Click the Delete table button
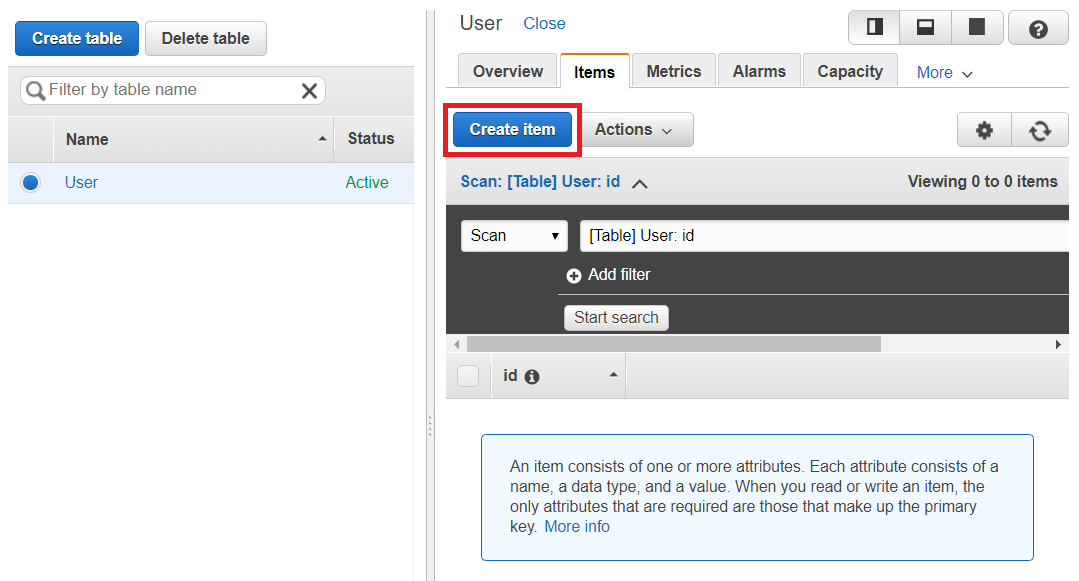Viewport: 1079px width, 581px height. pos(205,39)
